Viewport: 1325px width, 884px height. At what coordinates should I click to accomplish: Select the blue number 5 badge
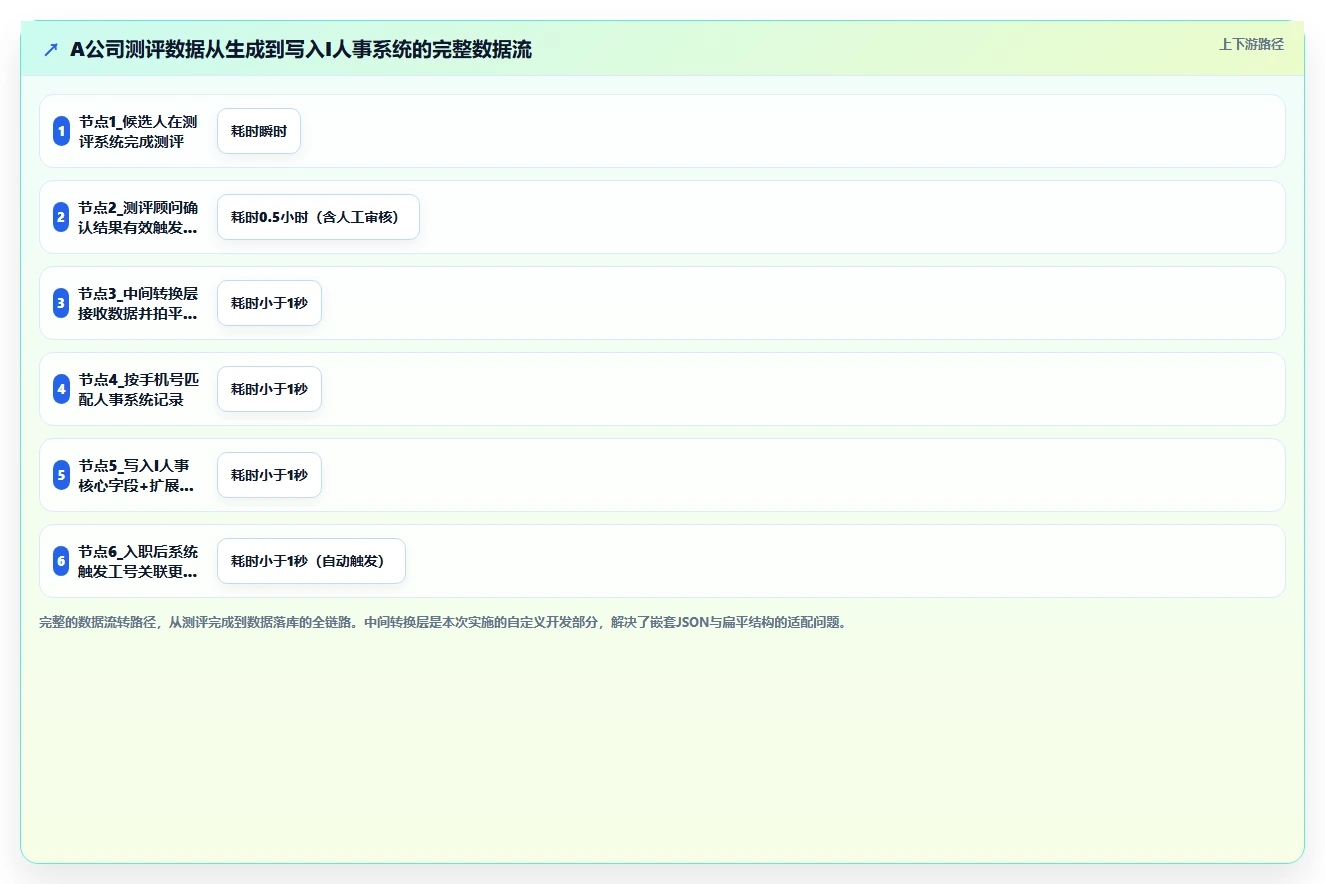61,475
